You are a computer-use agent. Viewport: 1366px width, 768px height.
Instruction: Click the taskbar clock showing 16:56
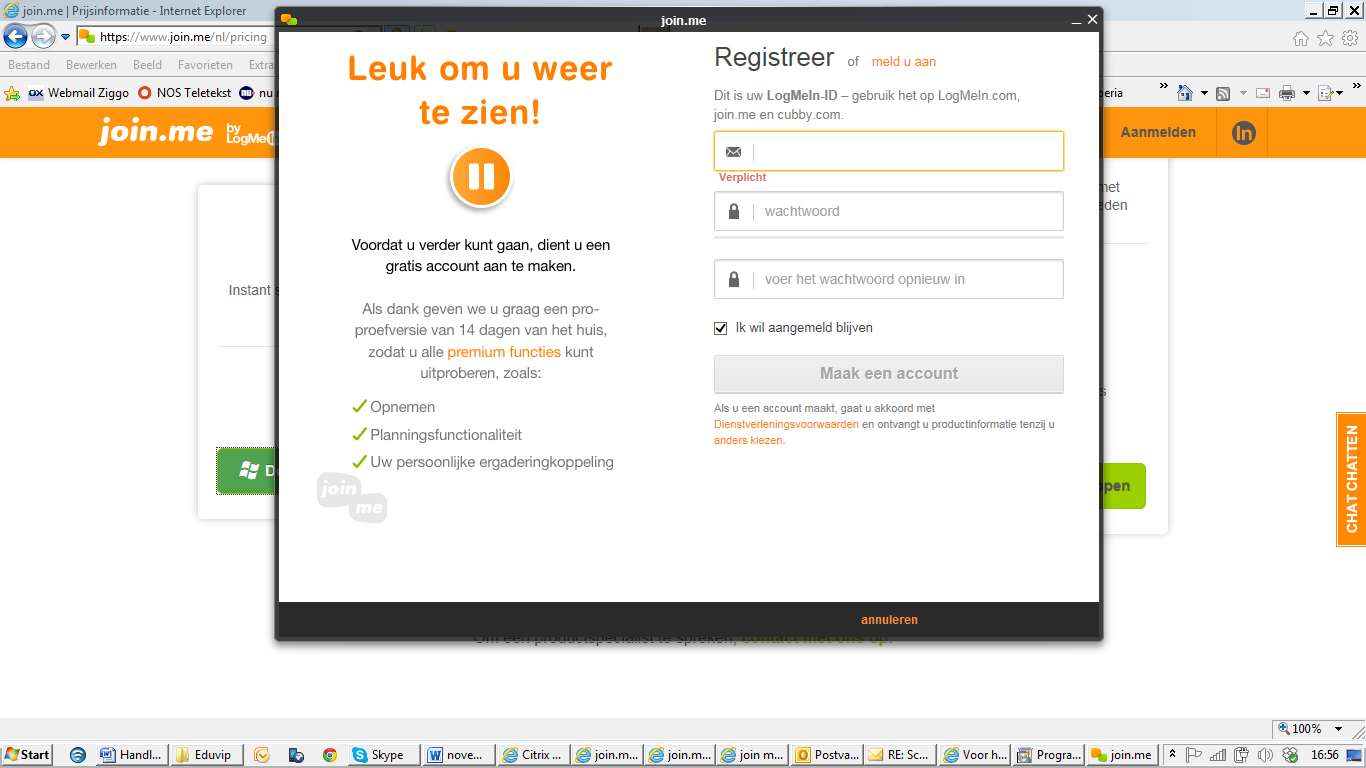1325,755
